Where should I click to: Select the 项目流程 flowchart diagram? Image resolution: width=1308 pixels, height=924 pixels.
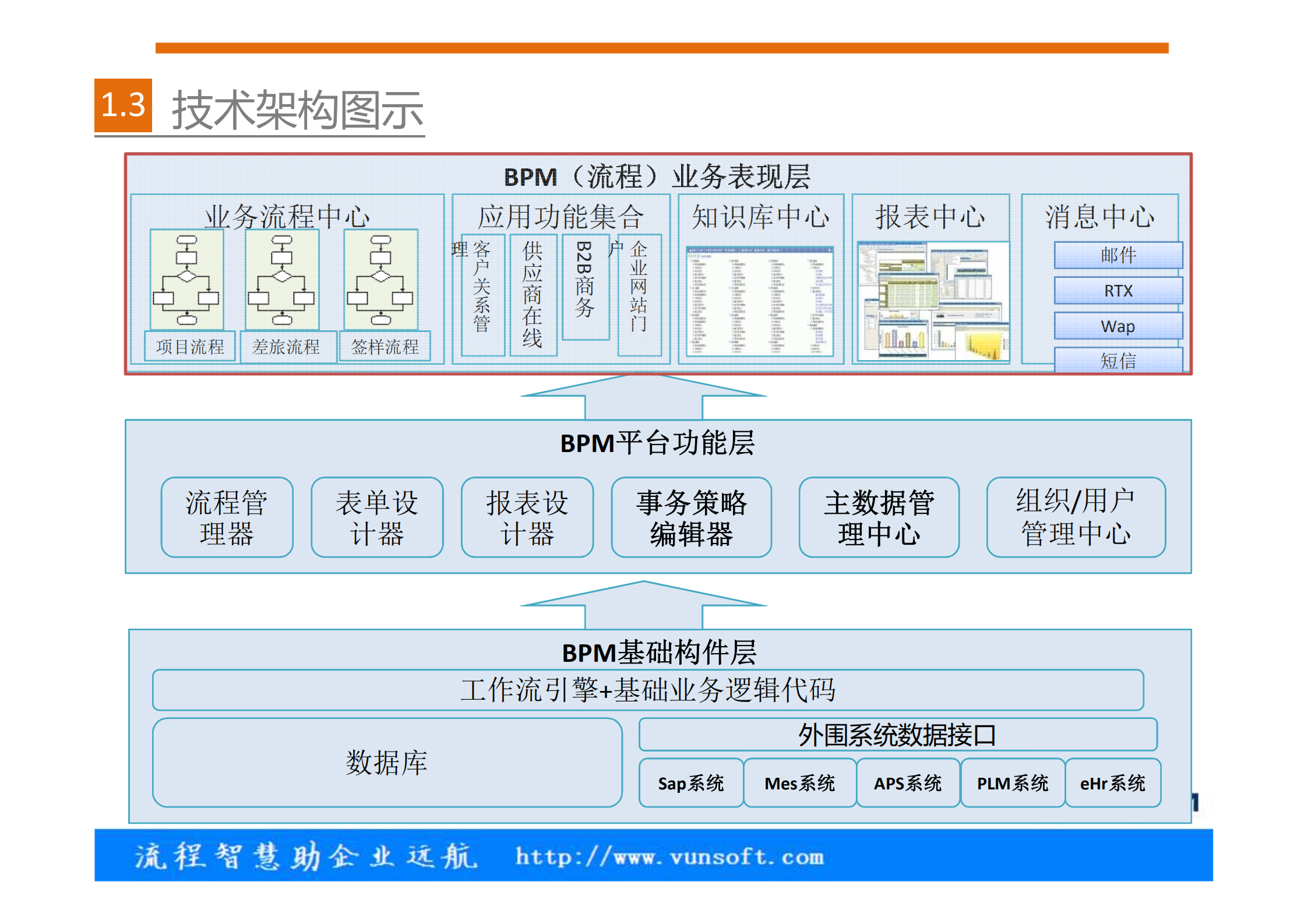pyautogui.click(x=188, y=280)
